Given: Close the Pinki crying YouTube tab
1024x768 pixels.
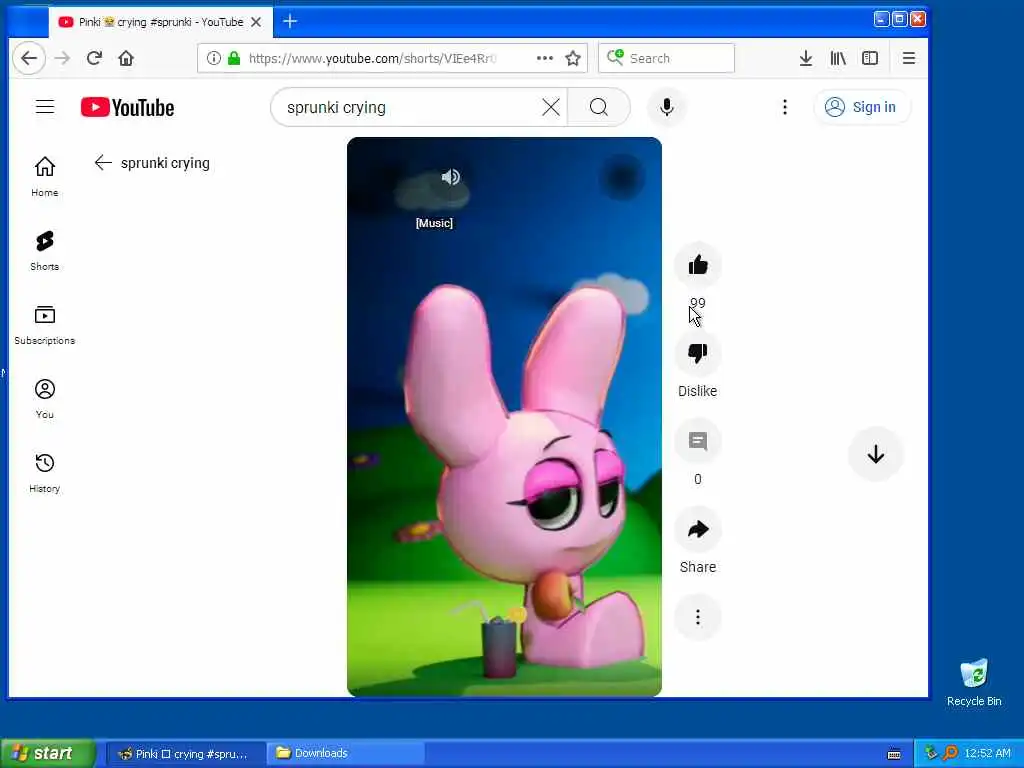Looking at the screenshot, I should (x=256, y=22).
